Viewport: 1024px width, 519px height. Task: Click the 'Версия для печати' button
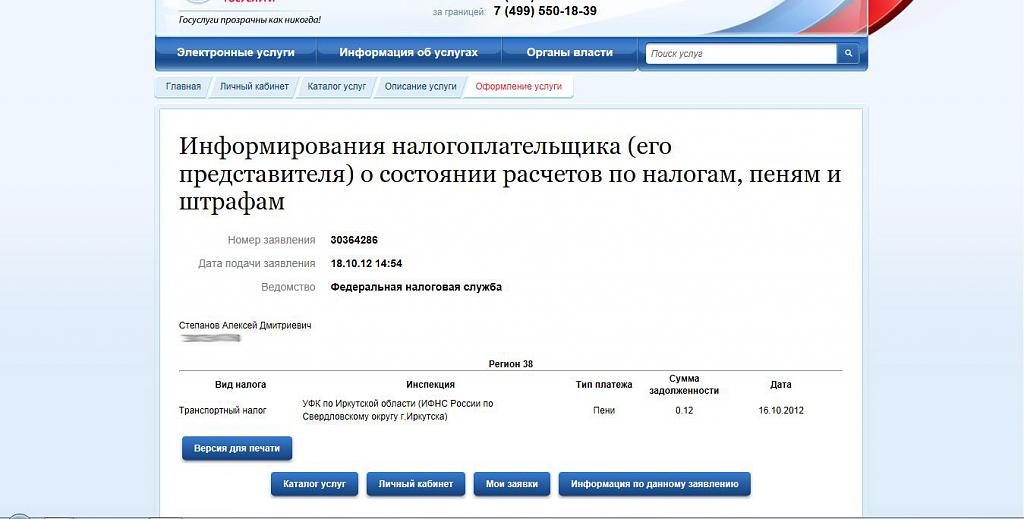pyautogui.click(x=237, y=448)
